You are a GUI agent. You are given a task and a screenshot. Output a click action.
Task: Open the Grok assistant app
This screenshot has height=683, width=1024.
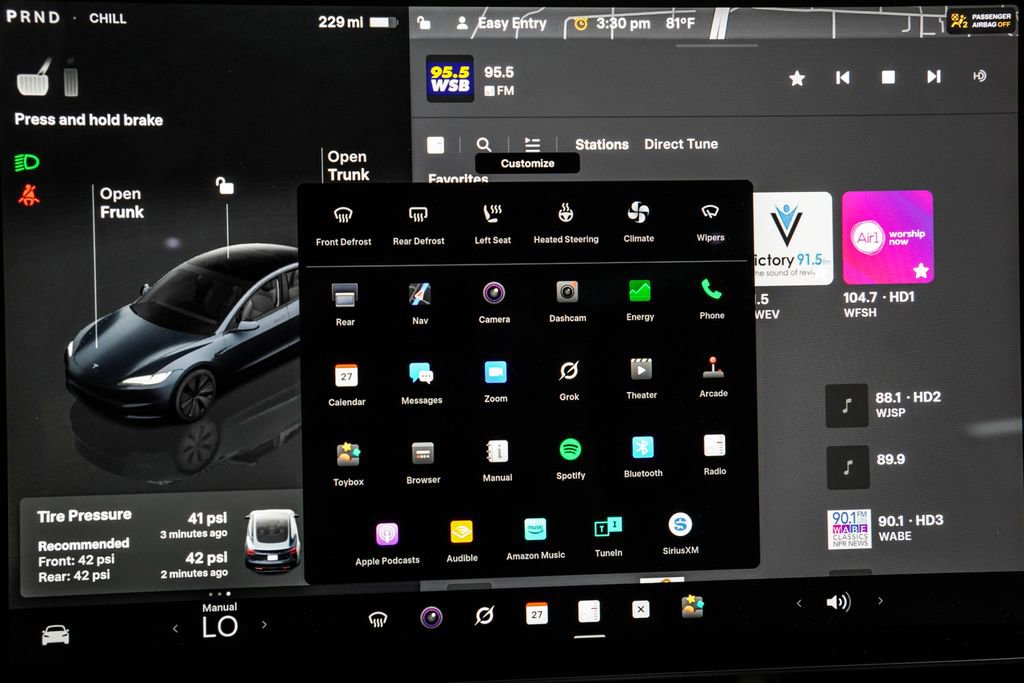click(569, 372)
